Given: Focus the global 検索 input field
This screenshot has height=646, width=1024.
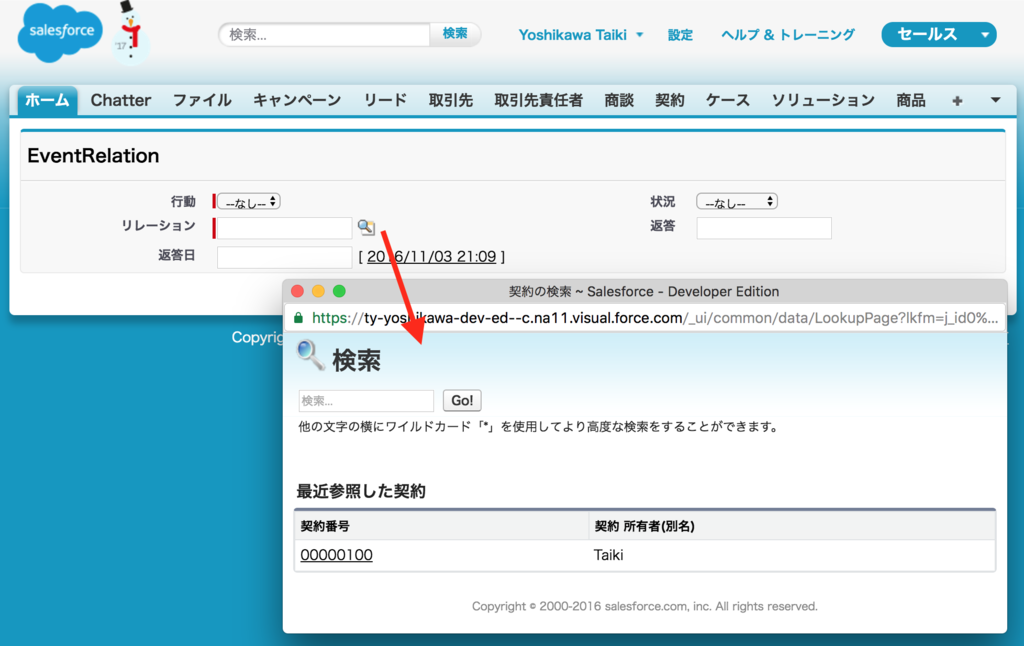Looking at the screenshot, I should [325, 35].
